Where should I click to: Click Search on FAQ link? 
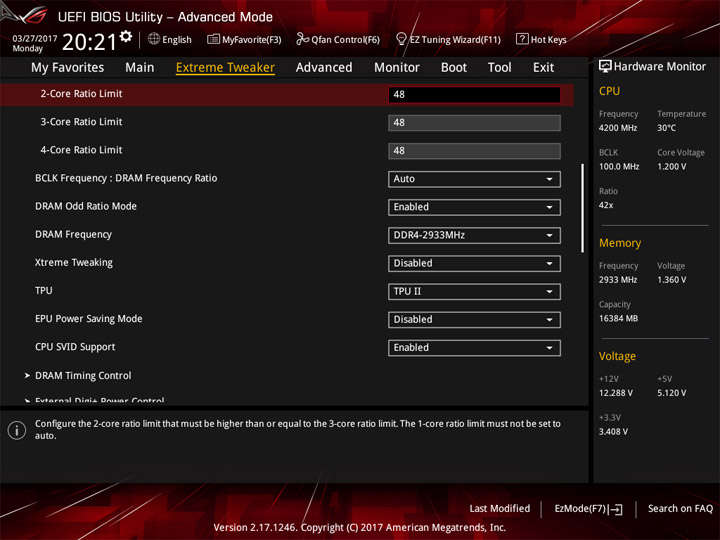click(x=680, y=508)
